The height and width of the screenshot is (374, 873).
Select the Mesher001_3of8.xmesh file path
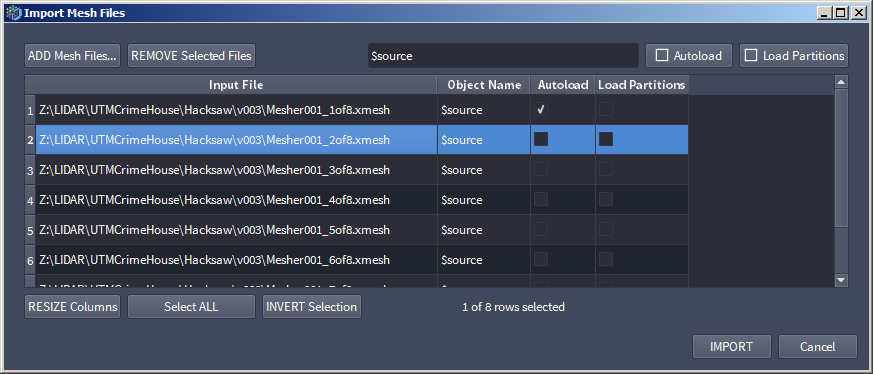pos(236,170)
